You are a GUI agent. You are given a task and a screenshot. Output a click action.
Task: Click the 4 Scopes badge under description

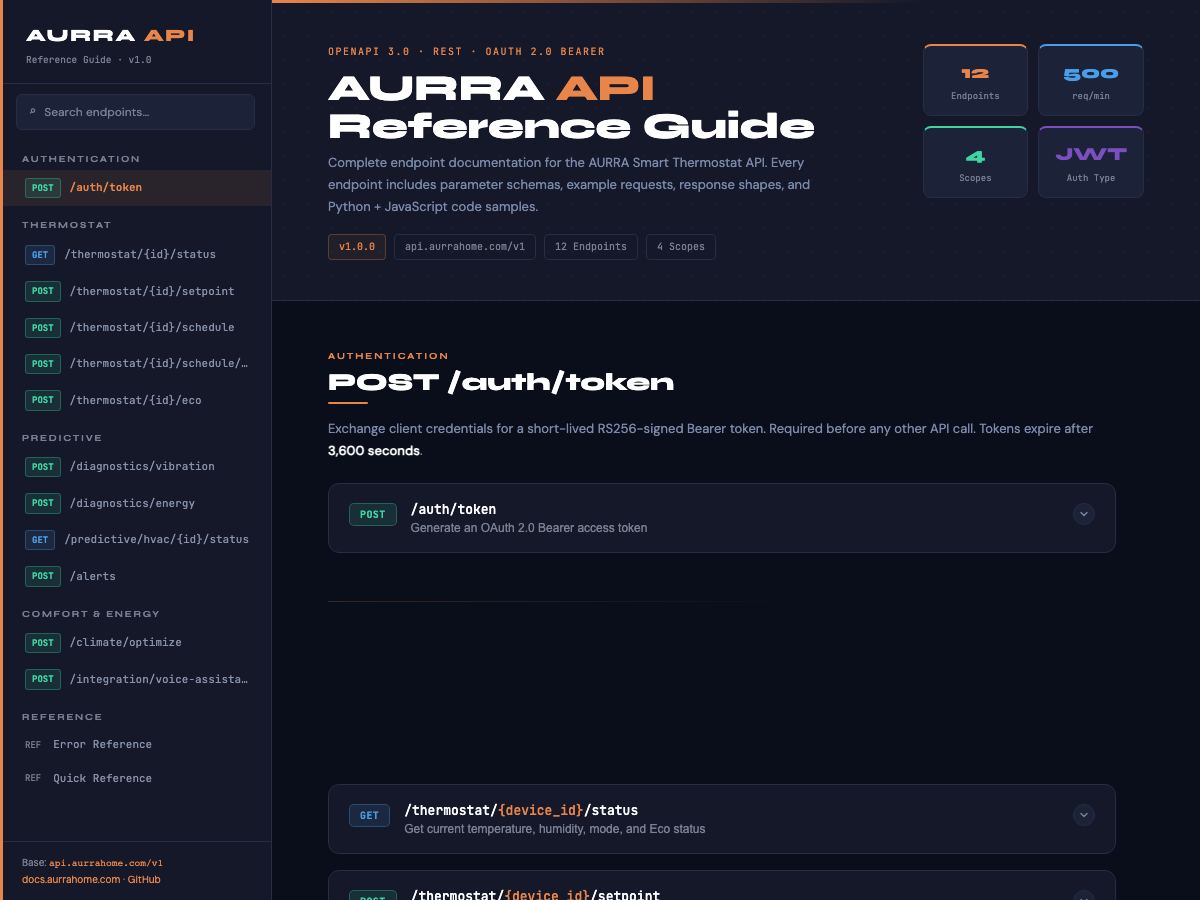coord(681,246)
